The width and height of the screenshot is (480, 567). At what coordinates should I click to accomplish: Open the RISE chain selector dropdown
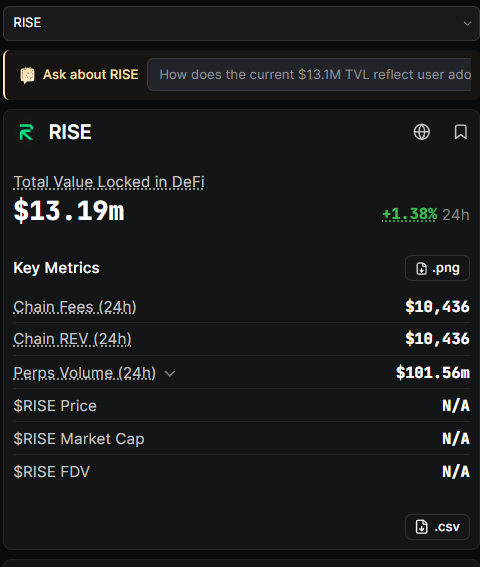click(241, 23)
